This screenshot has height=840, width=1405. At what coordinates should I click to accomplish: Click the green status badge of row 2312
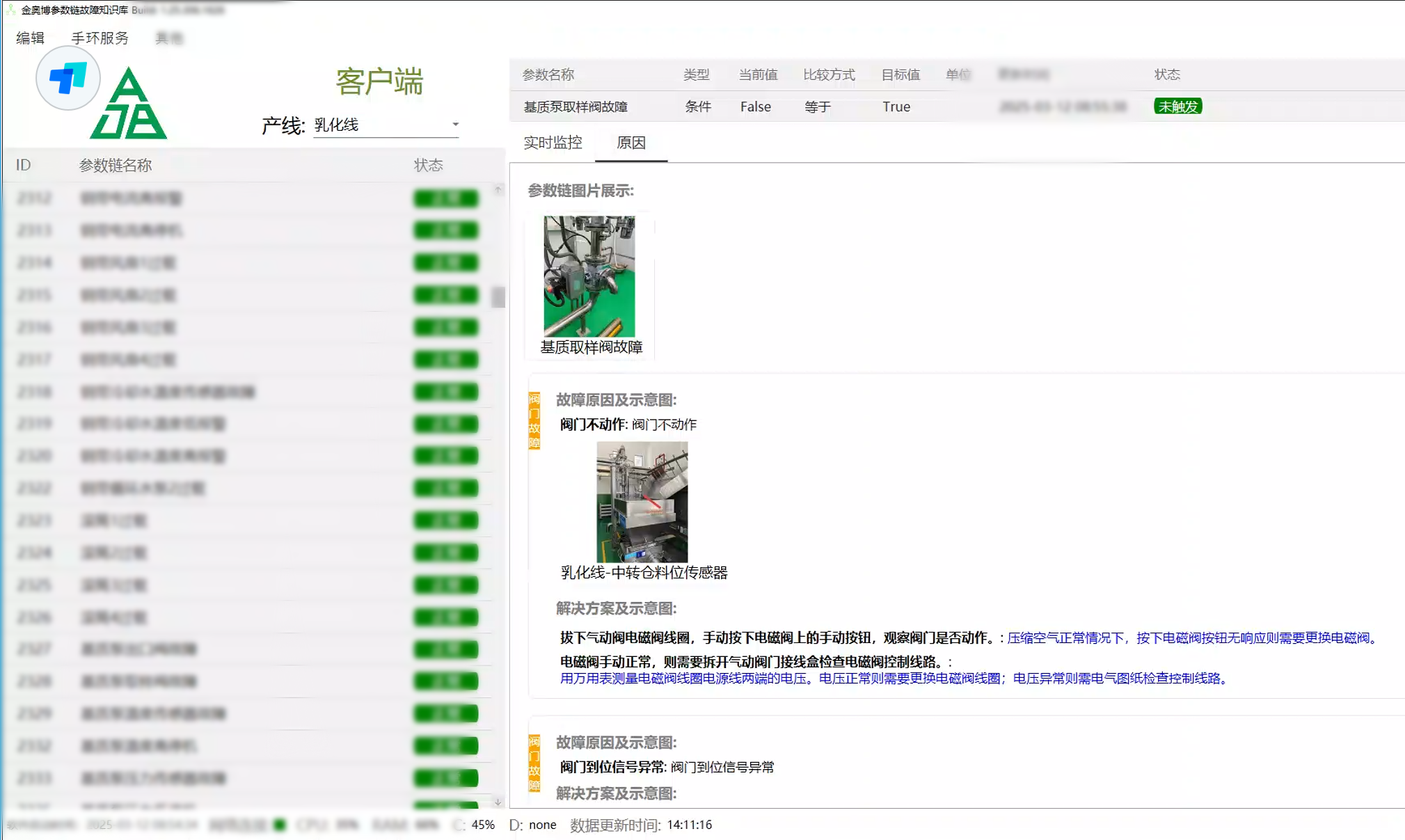(x=446, y=198)
